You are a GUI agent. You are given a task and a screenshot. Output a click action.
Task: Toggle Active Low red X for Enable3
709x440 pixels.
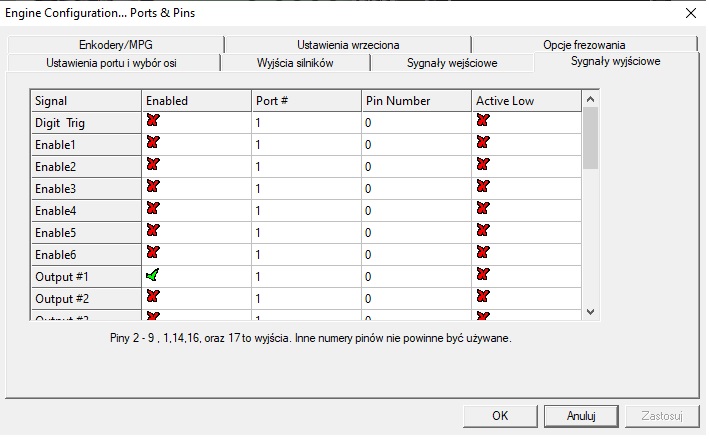point(483,186)
